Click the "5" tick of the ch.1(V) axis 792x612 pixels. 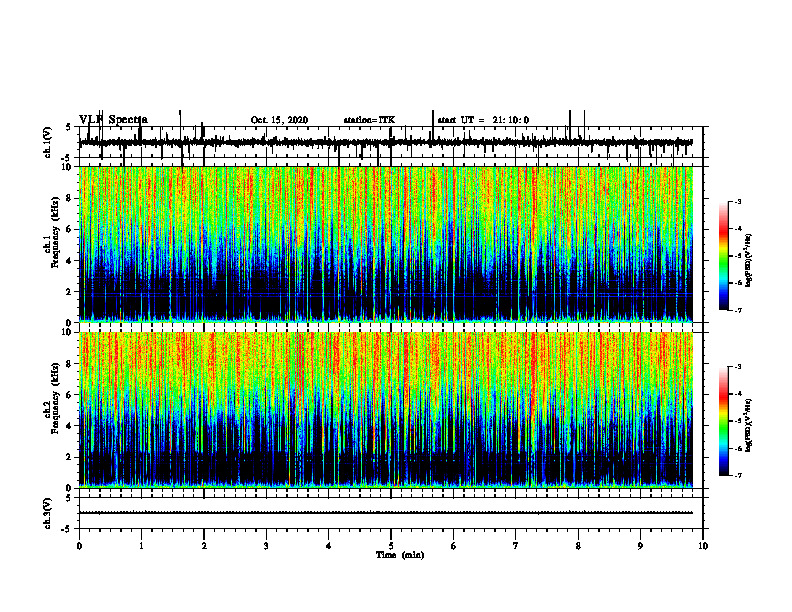point(69,128)
